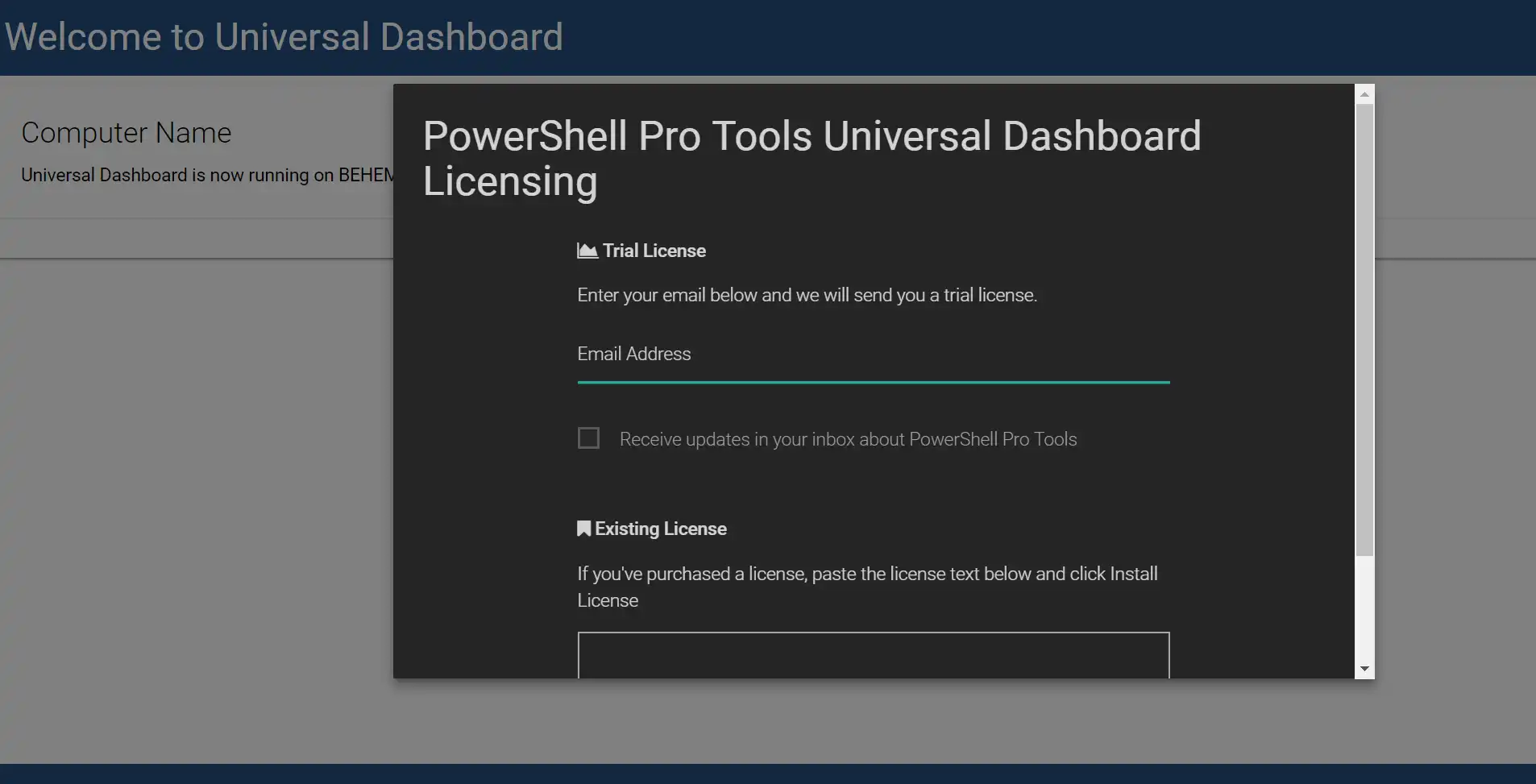Select the Trial License heading
The width and height of the screenshot is (1536, 784).
pos(654,251)
